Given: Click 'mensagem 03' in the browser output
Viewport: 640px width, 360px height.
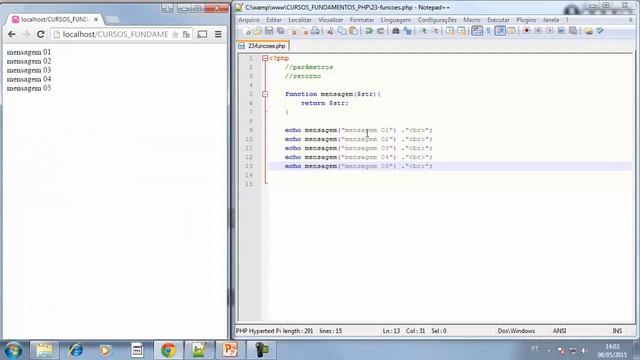Looking at the screenshot, I should pyautogui.click(x=29, y=70).
